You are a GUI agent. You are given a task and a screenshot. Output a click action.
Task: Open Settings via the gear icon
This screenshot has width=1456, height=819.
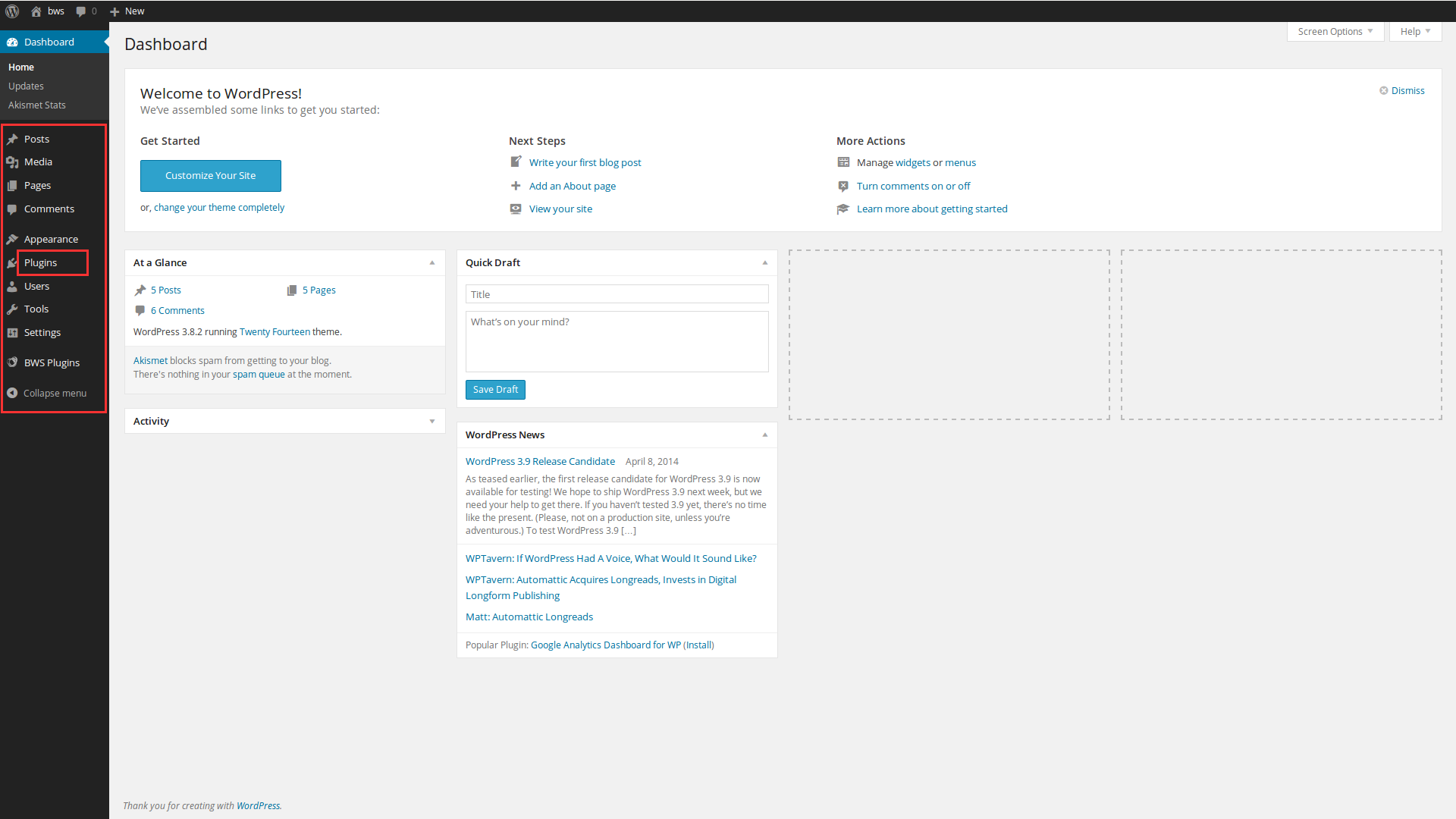coord(13,332)
